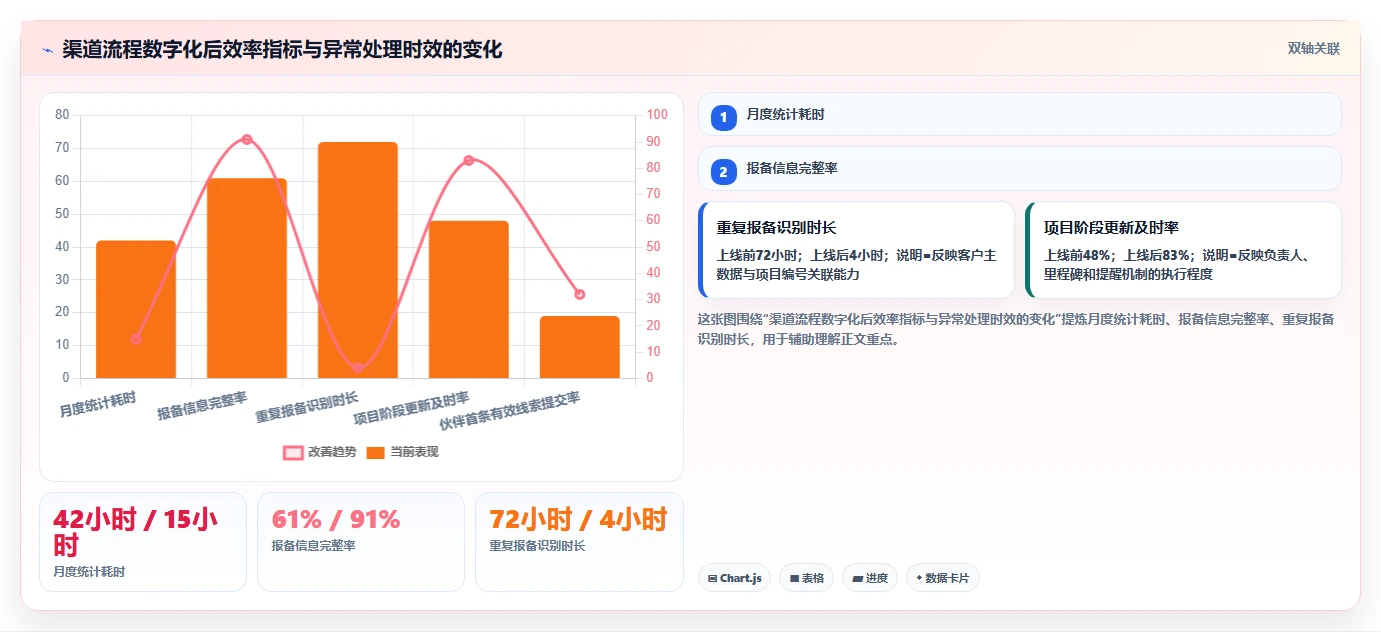The image size is (1381, 632).
Task: Toggle the 改善趋势 legend entry
Action: coord(320,452)
